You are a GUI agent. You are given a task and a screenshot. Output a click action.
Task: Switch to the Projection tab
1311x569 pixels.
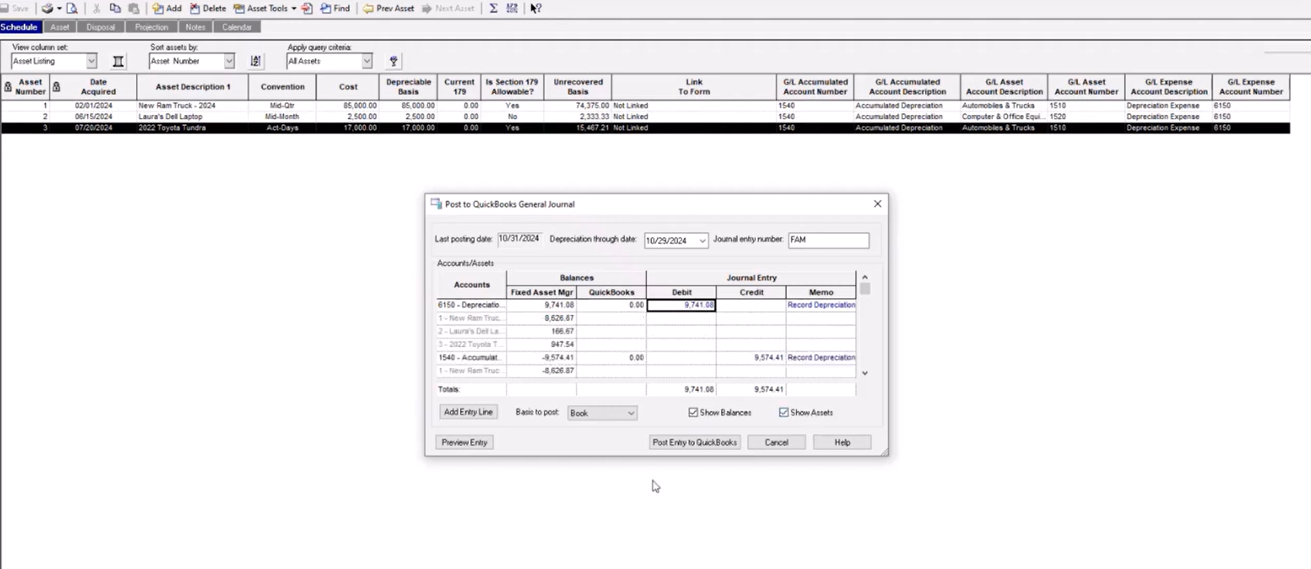[152, 27]
